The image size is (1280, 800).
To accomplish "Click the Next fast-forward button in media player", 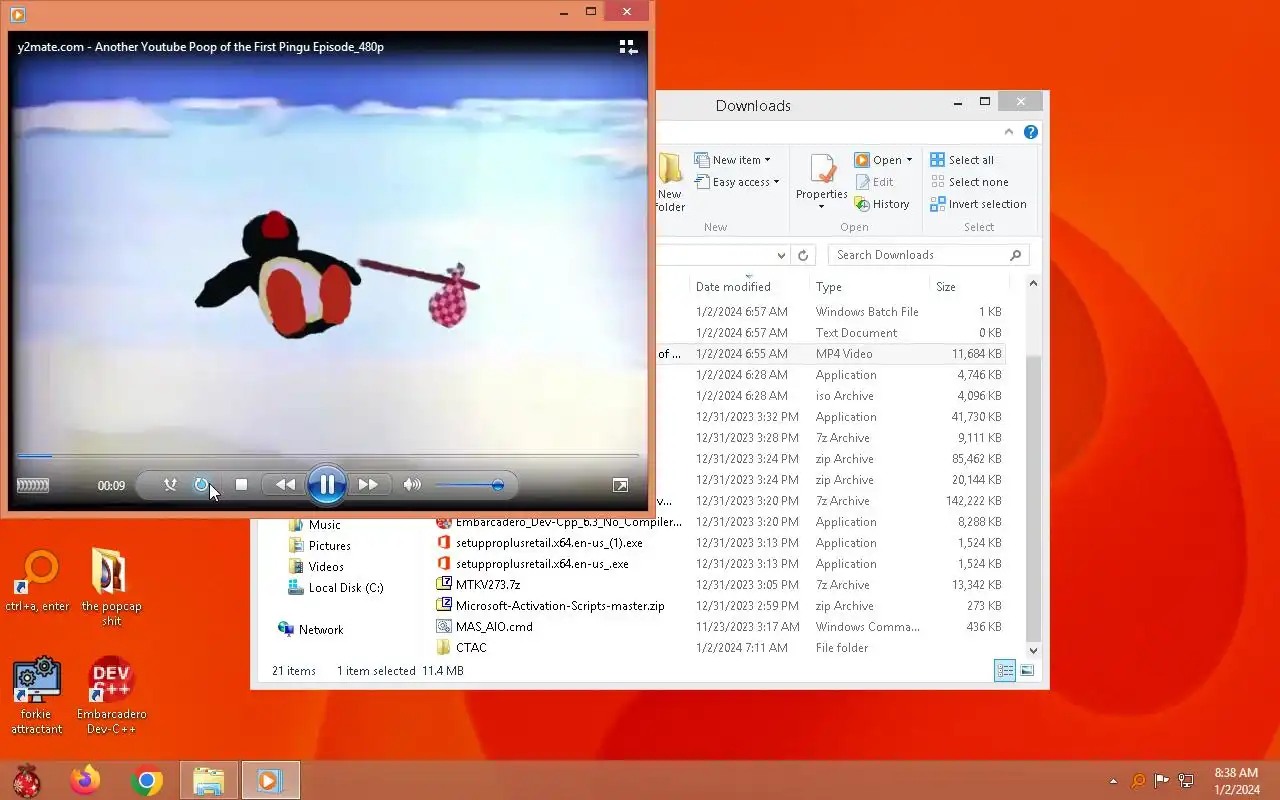I will [x=368, y=485].
